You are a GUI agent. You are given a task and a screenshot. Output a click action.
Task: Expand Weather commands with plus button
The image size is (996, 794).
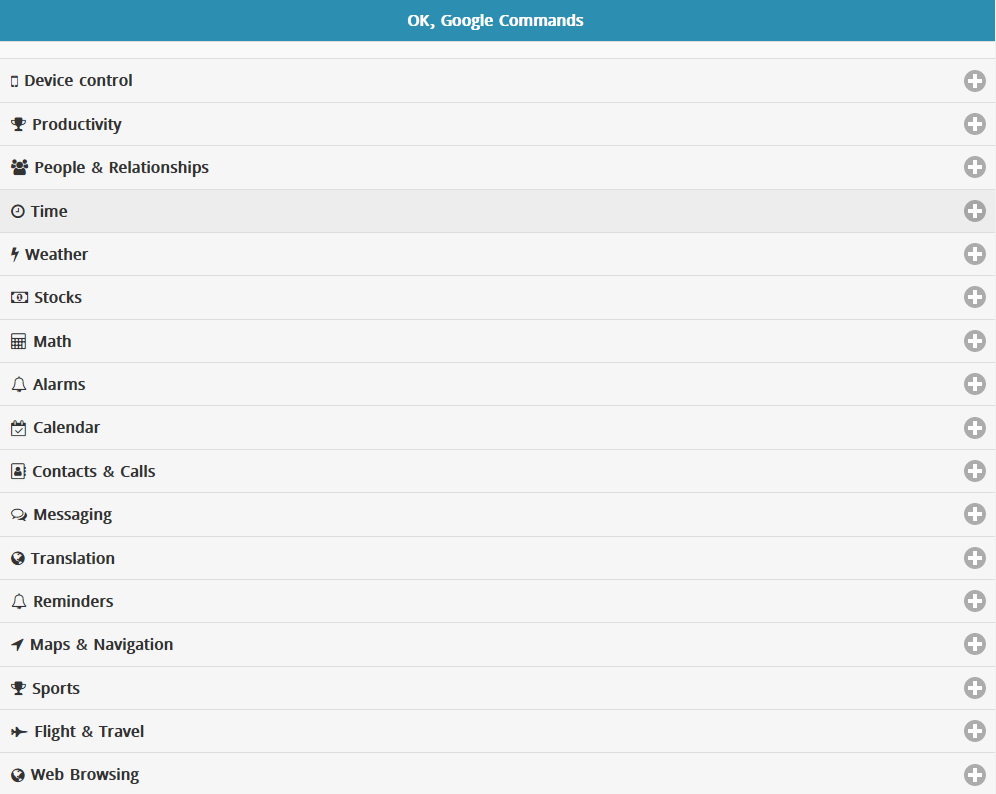[974, 254]
